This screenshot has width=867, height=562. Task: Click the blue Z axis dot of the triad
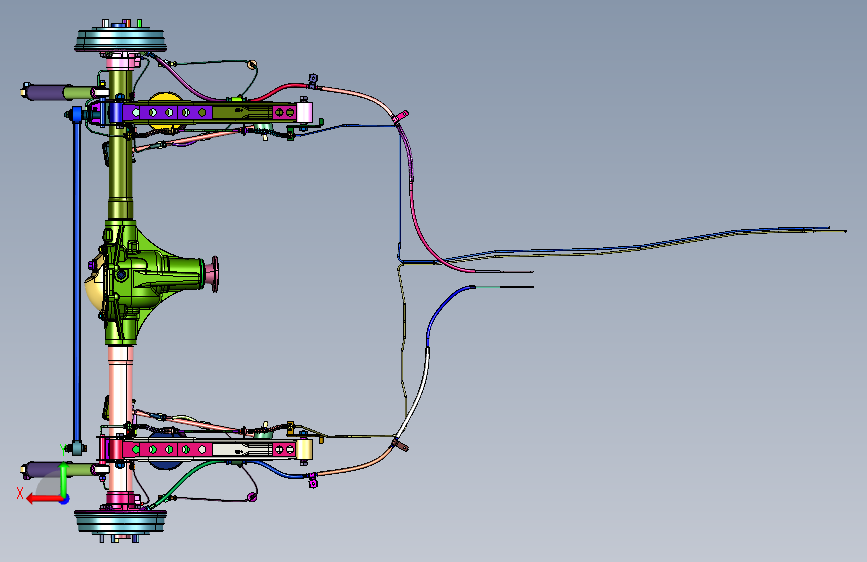[x=65, y=499]
